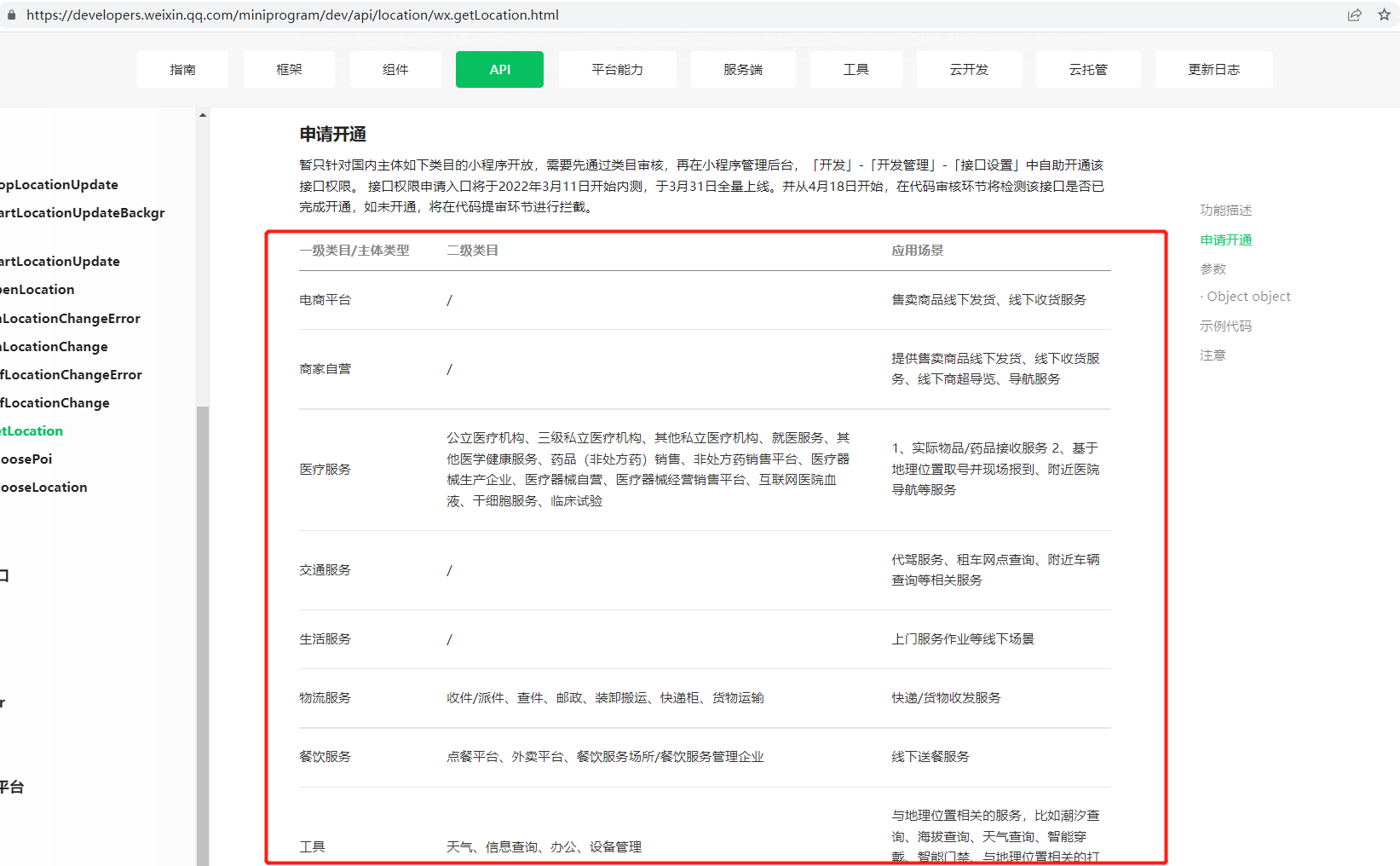Click the share icon in address bar

pos(1354,15)
